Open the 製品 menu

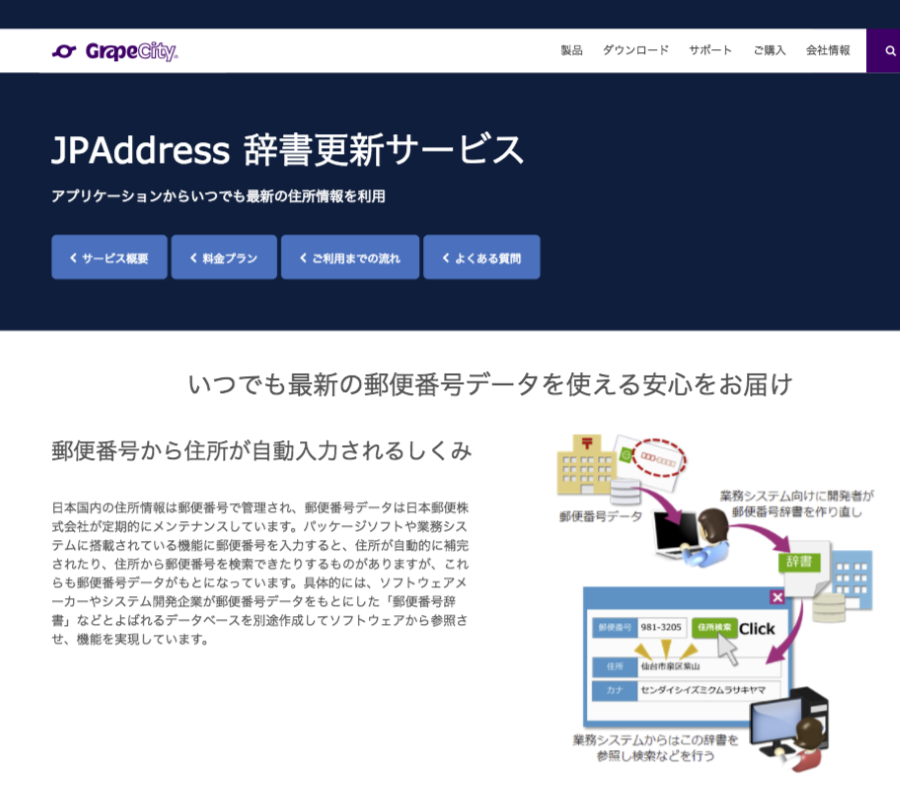[x=572, y=50]
